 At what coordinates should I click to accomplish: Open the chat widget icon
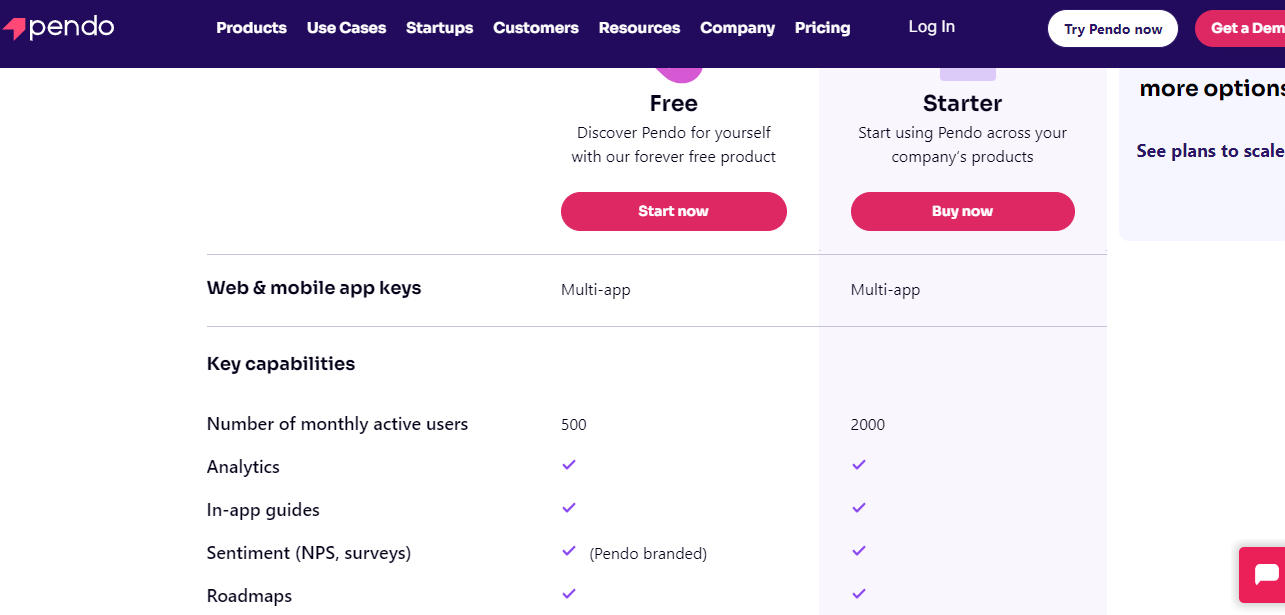click(x=1264, y=575)
